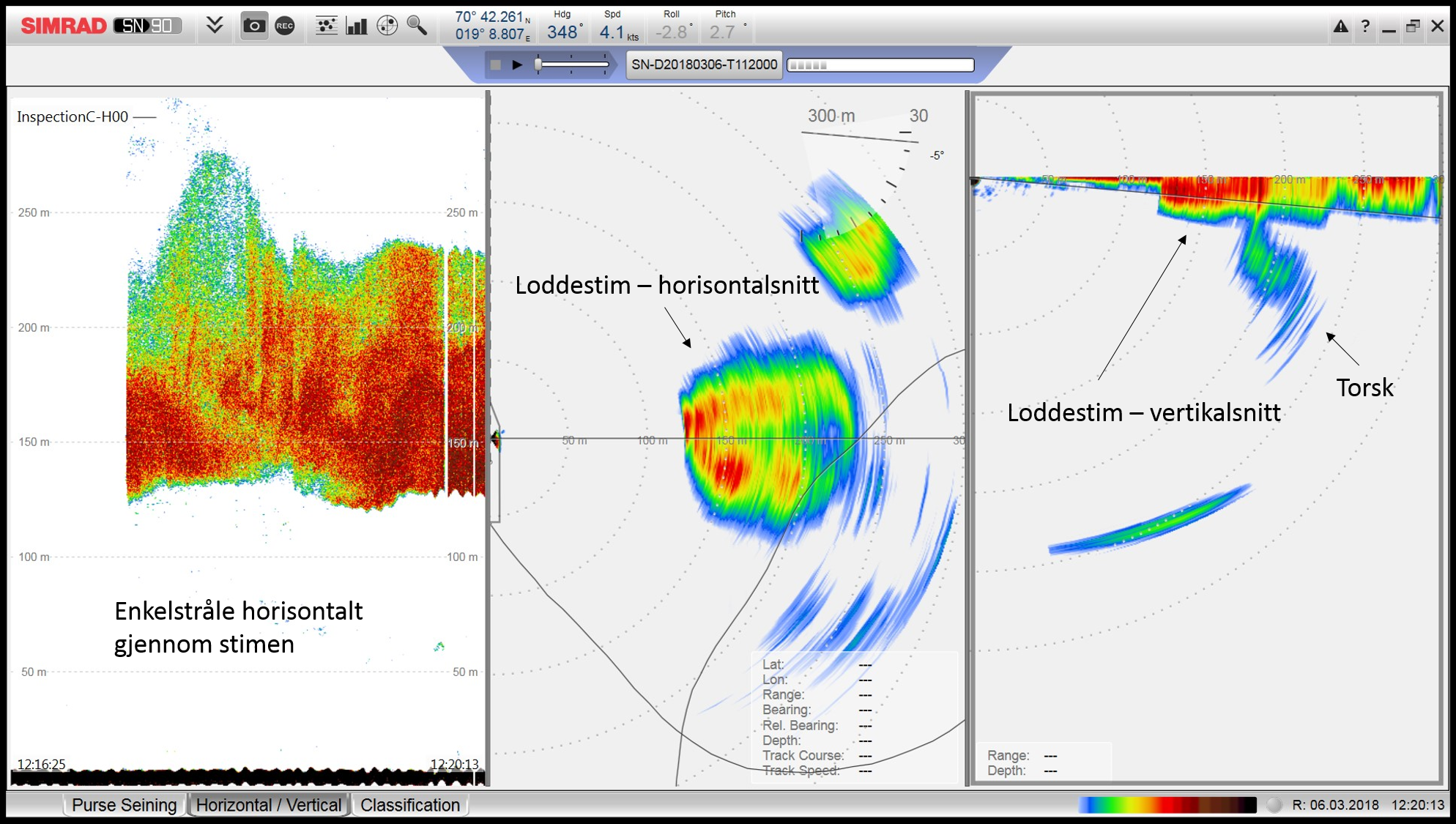Screen dimensions: 1456x824
Task: Click the vessel symbol in horizontal view
Action: (x=496, y=439)
